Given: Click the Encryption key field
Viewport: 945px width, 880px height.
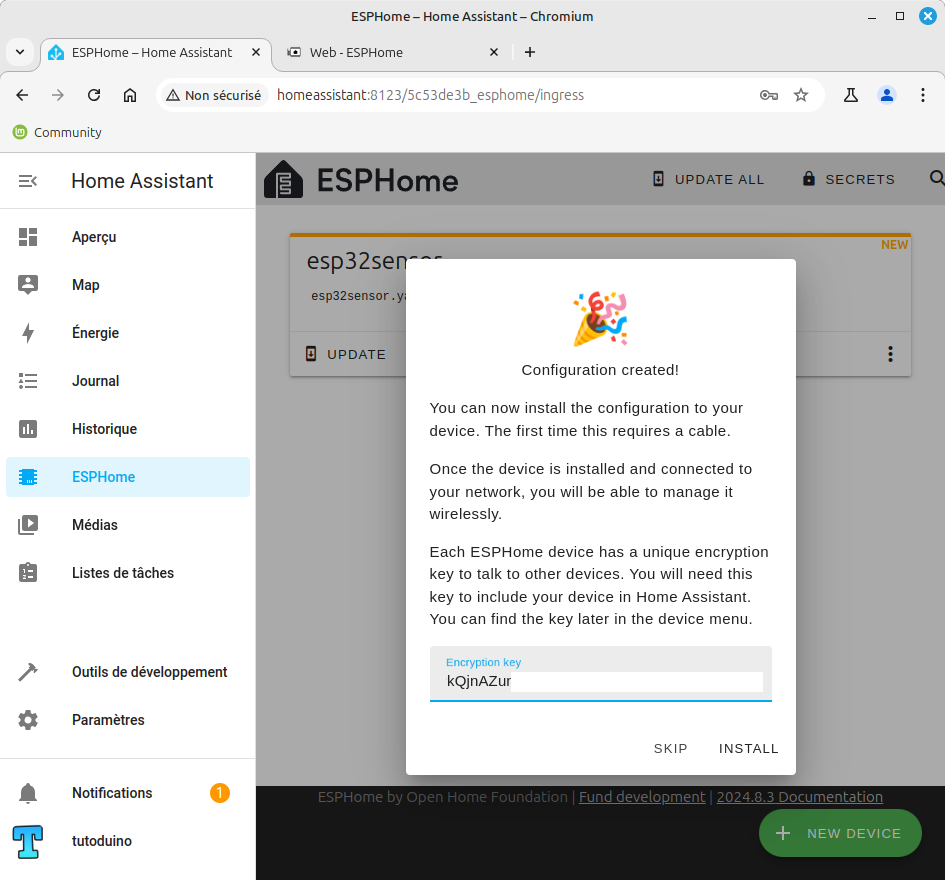Looking at the screenshot, I should tap(600, 674).
